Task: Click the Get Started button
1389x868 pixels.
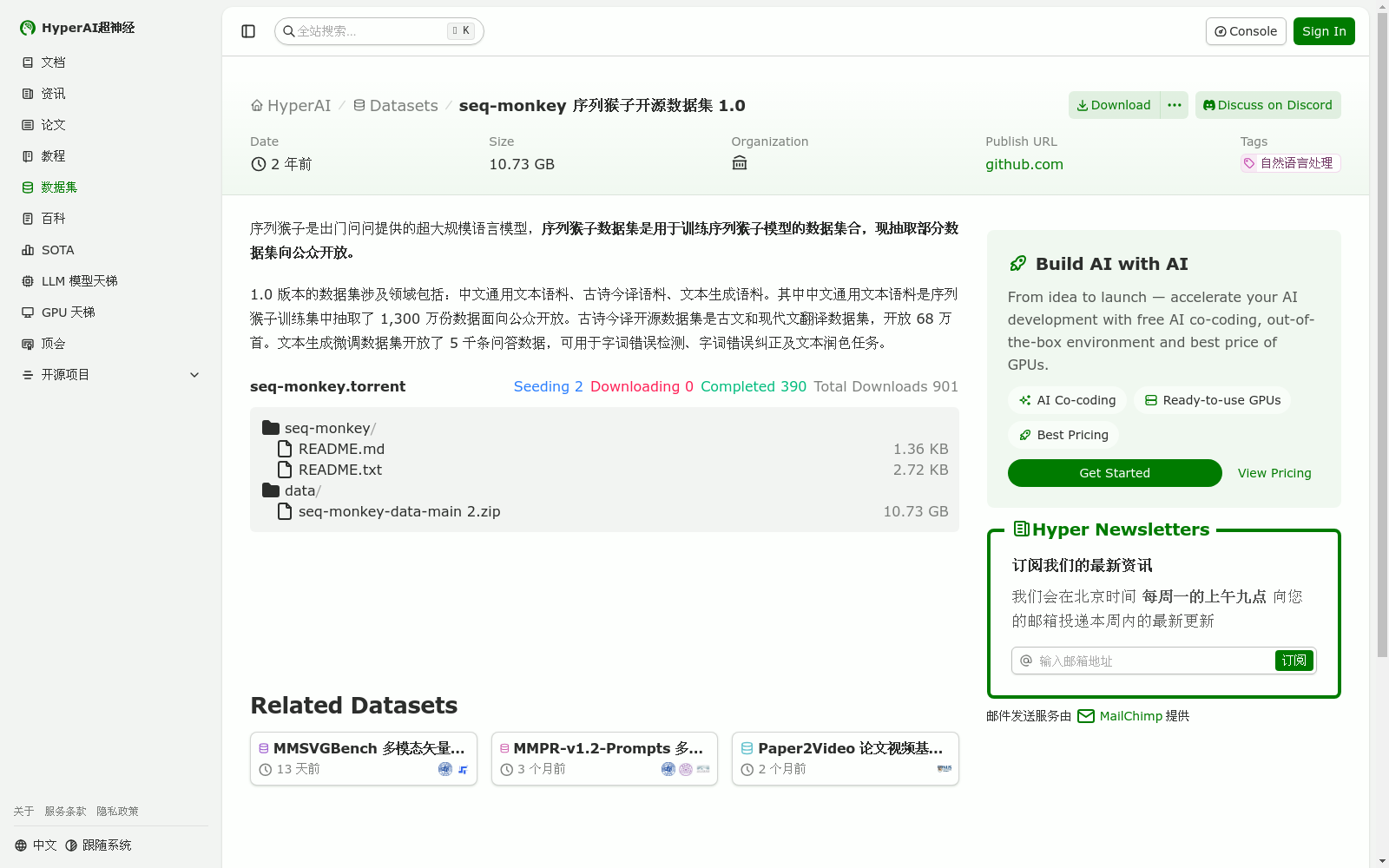Action: pyautogui.click(x=1115, y=473)
